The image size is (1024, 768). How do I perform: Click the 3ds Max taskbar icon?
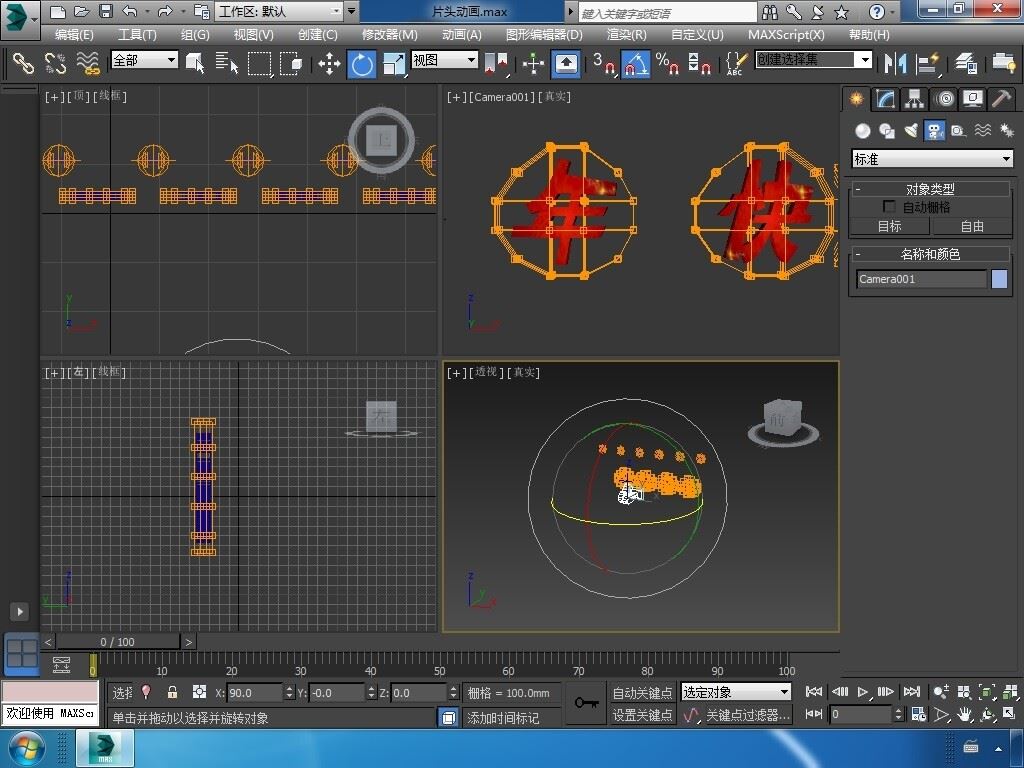coord(105,748)
